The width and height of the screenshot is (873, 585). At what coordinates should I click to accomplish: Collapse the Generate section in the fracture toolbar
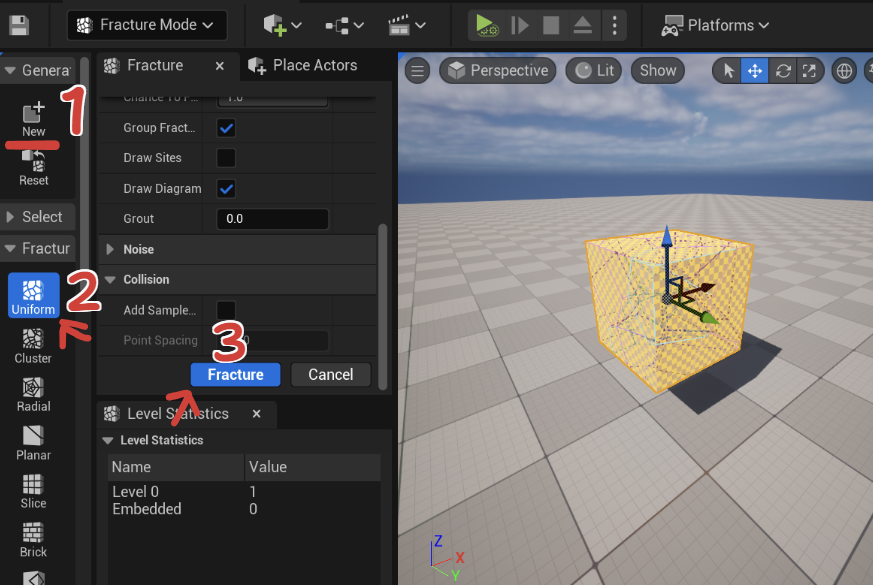[10, 71]
